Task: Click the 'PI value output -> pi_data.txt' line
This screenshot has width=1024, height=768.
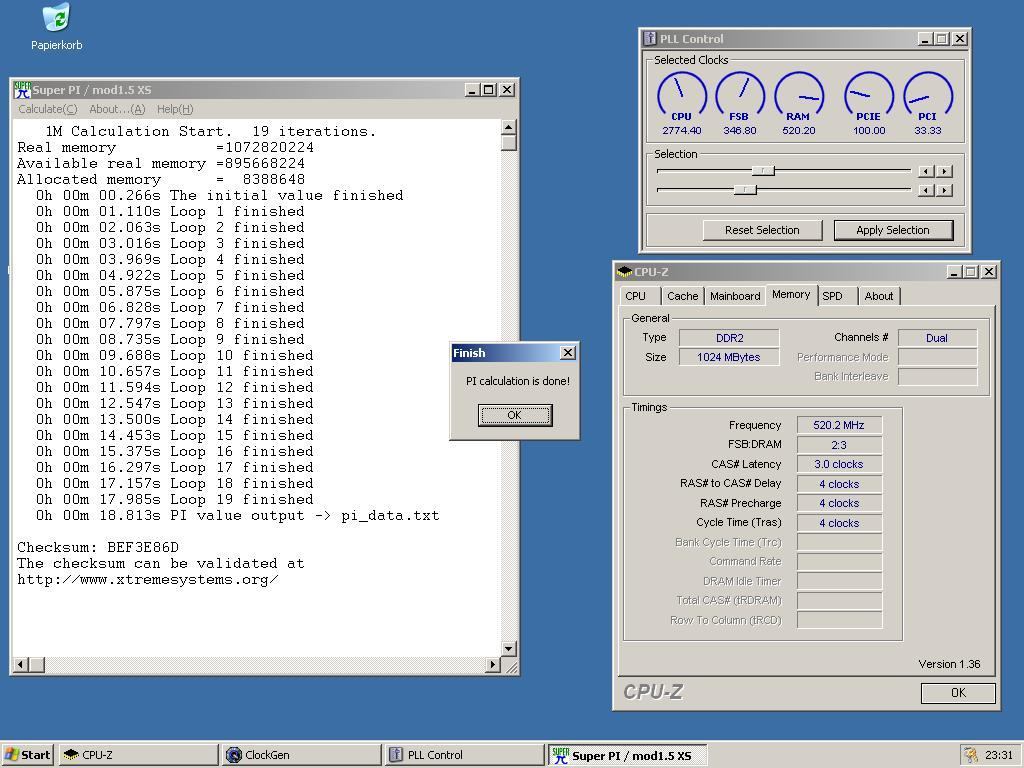Action: 237,516
